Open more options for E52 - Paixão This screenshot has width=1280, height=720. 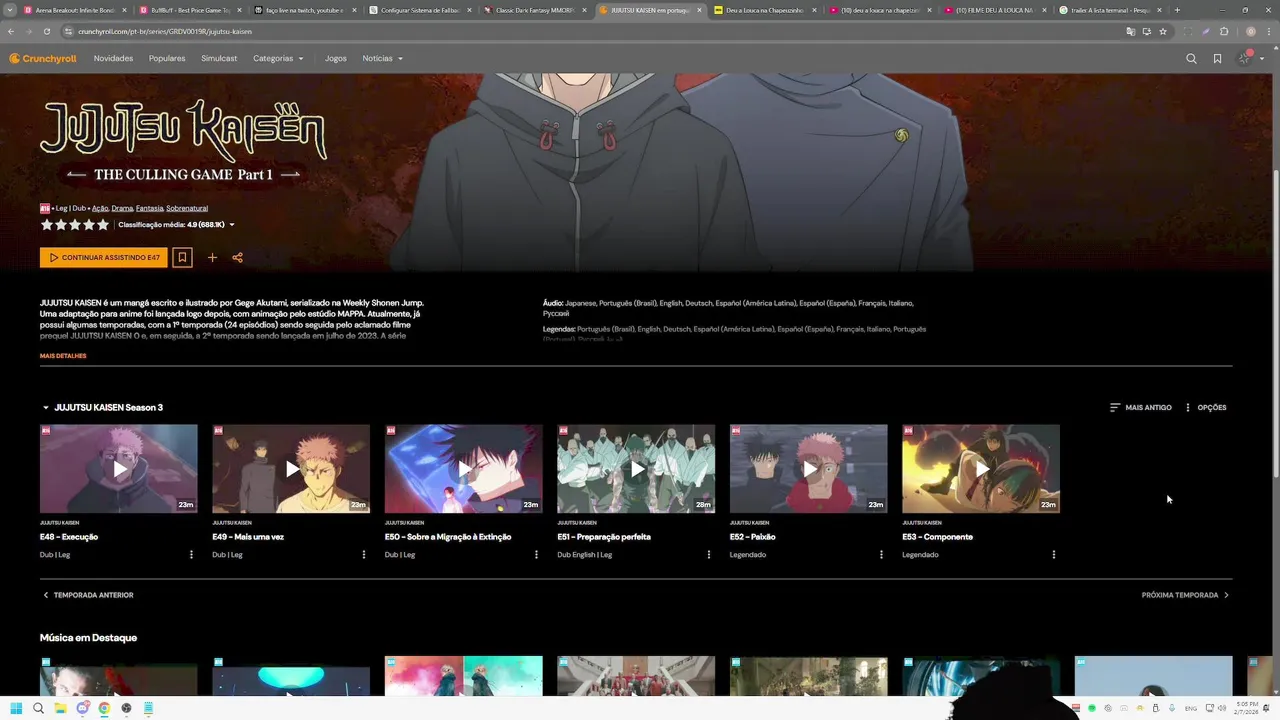(x=881, y=555)
